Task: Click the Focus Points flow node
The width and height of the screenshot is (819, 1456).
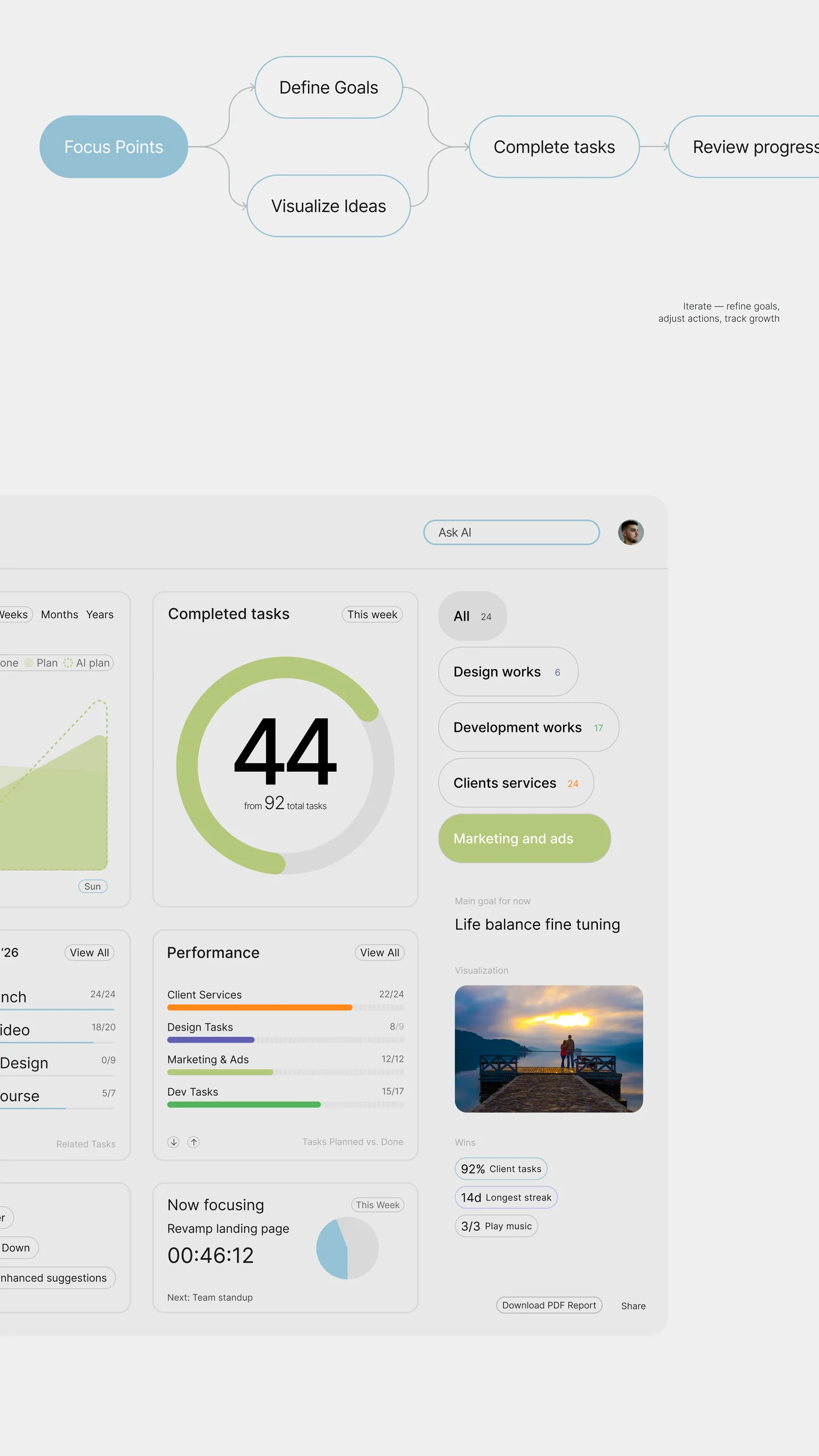Action: [114, 147]
